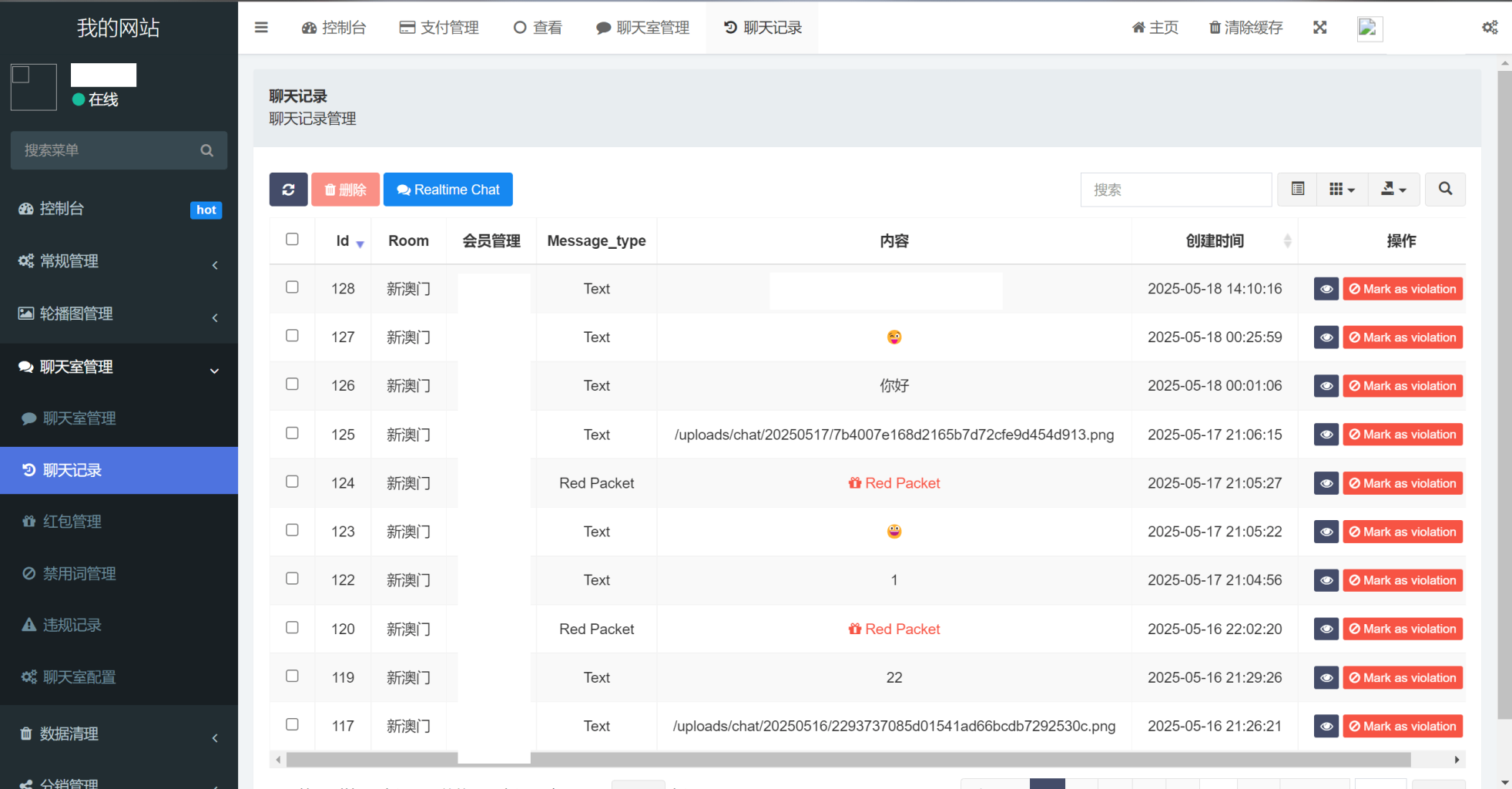Open the export dropdown above the table
Image resolution: width=1512 pixels, height=789 pixels.
(x=1393, y=190)
